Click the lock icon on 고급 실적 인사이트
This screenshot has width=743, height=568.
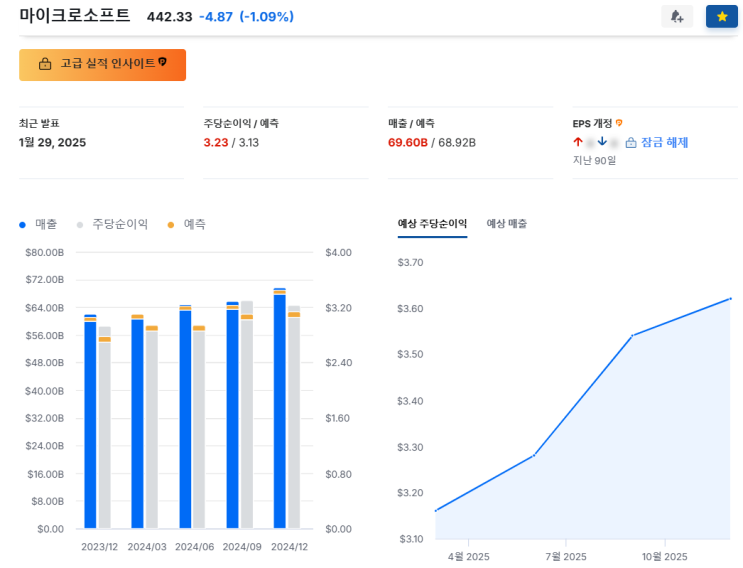click(45, 63)
